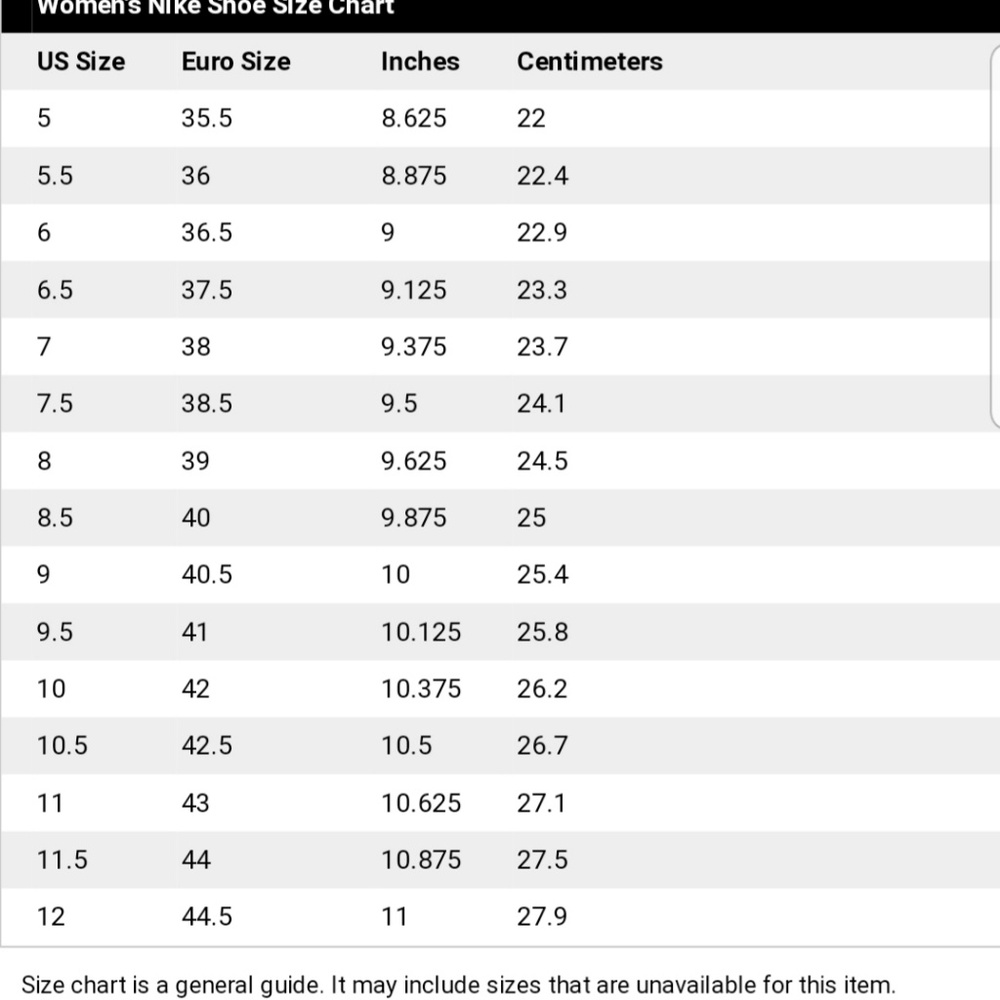Click the Inches column header
1000x1000 pixels.
pos(419,62)
